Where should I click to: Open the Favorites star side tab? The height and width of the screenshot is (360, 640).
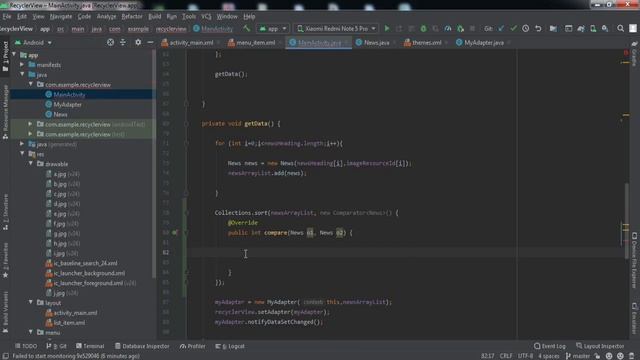[x=5, y=261]
